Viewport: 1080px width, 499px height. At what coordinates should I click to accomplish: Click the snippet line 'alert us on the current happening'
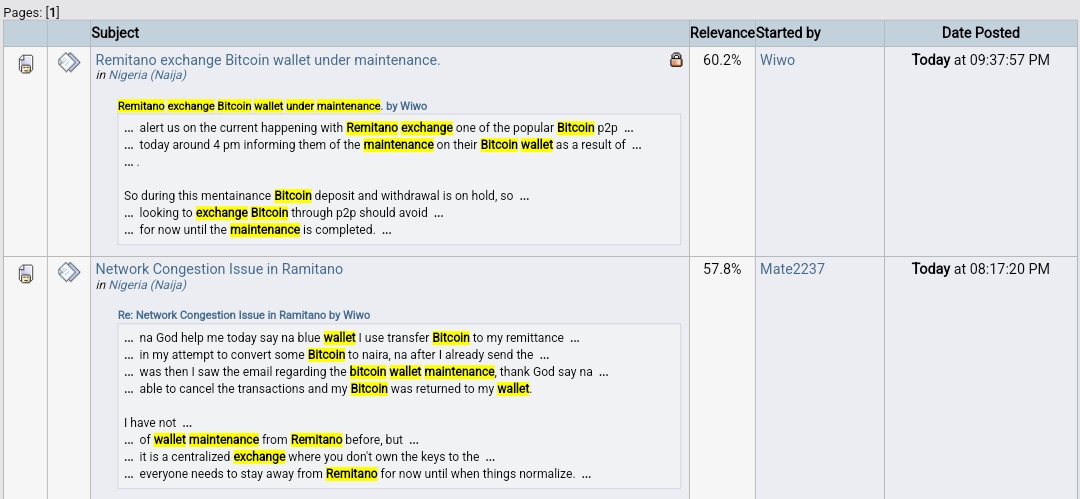click(379, 128)
